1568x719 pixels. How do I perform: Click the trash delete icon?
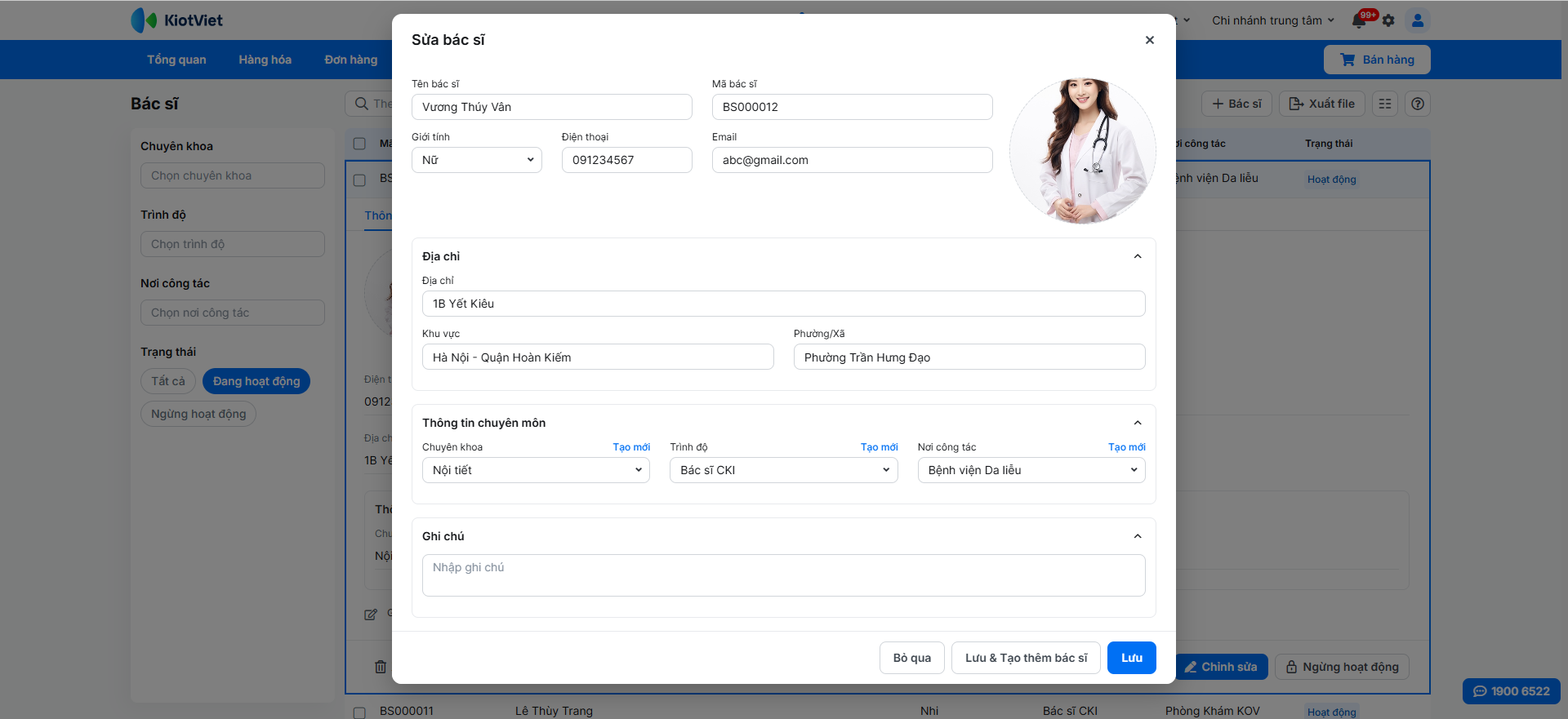(381, 667)
